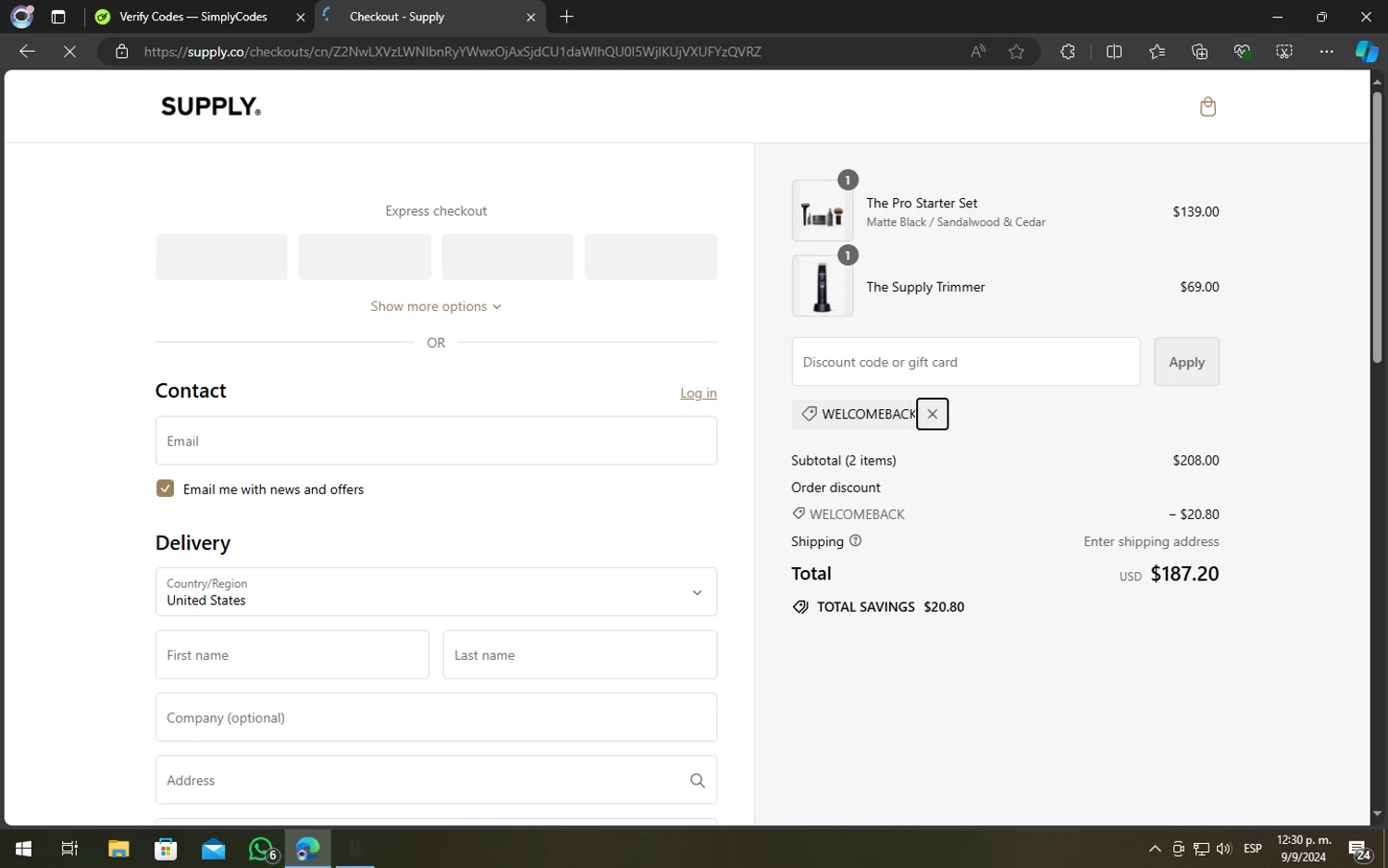Click The Pro Starter Set thumbnail
The width and height of the screenshot is (1388, 868).
tap(822, 211)
